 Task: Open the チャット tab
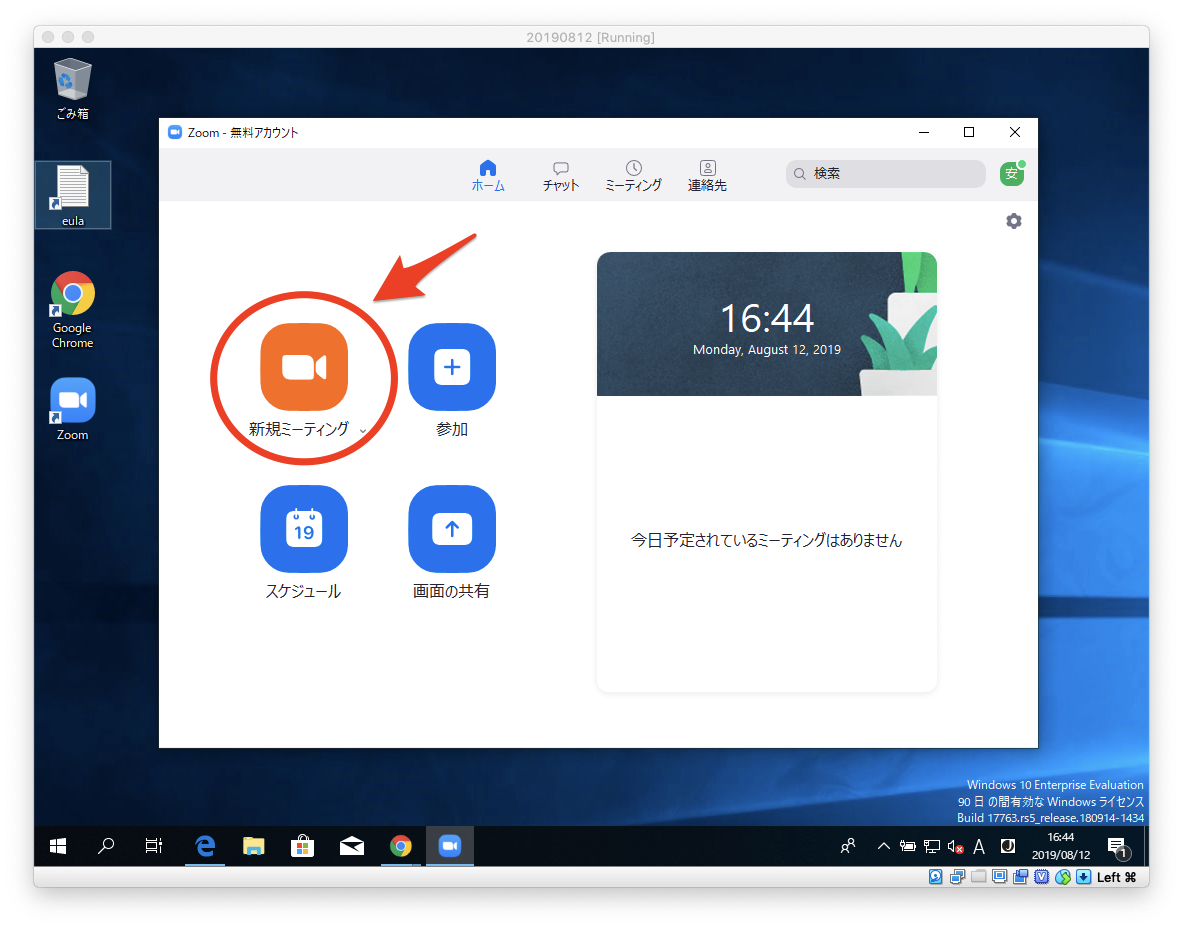click(x=561, y=175)
